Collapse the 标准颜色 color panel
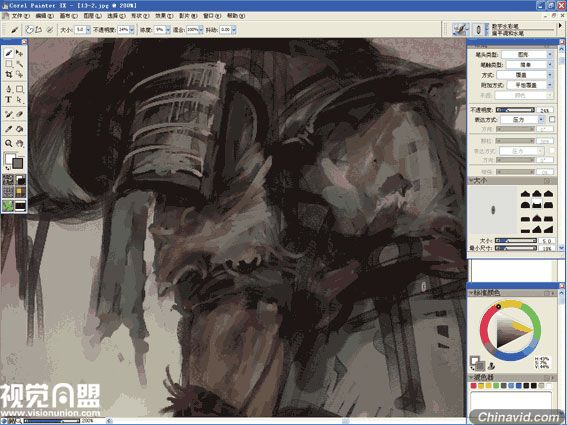 click(472, 293)
